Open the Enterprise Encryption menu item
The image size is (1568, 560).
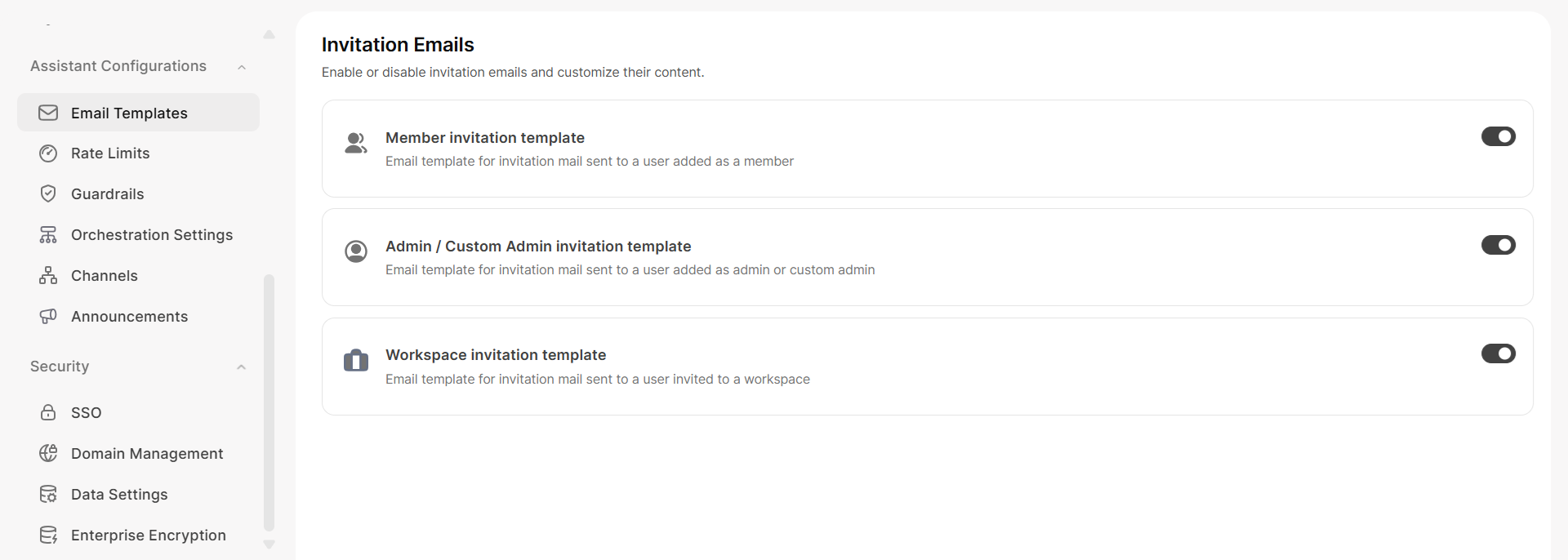(x=148, y=536)
